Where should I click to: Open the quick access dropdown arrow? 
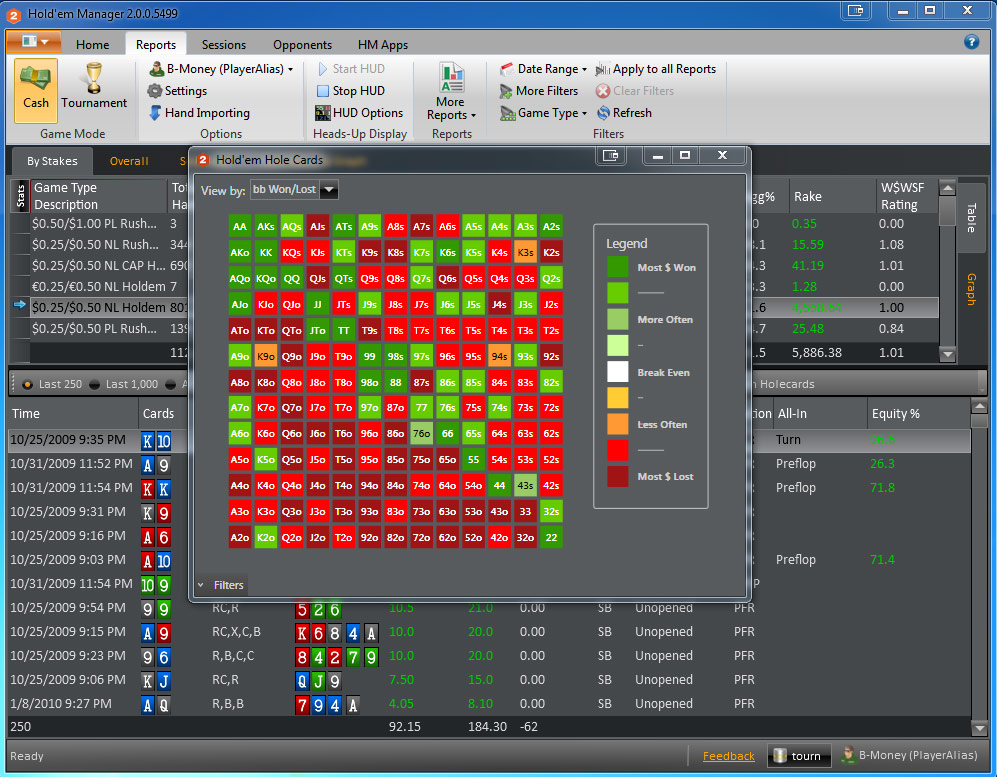45,42
